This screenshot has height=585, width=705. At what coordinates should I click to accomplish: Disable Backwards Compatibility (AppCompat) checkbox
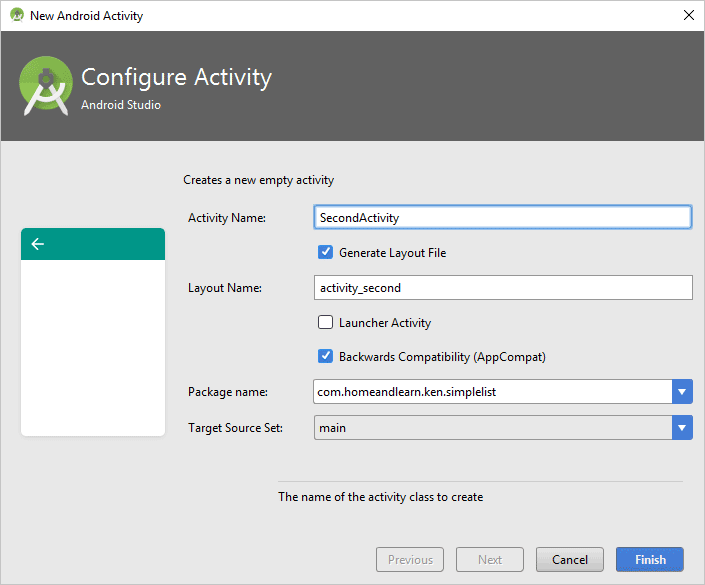click(x=325, y=356)
